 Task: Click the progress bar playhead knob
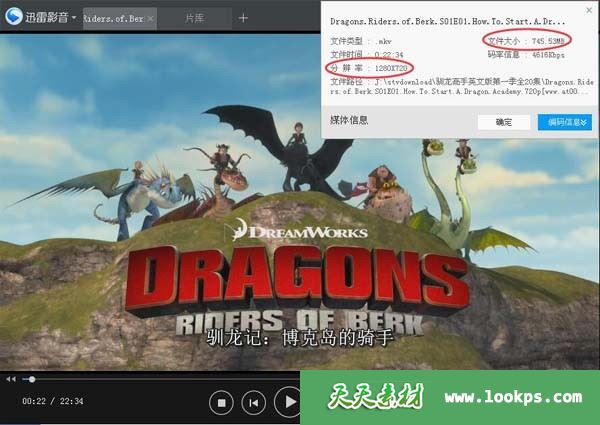pos(32,379)
